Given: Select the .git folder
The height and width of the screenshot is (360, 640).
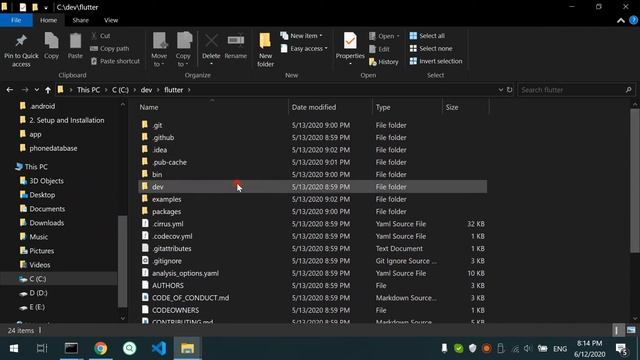Looking at the screenshot, I should pyautogui.click(x=312, y=125).
